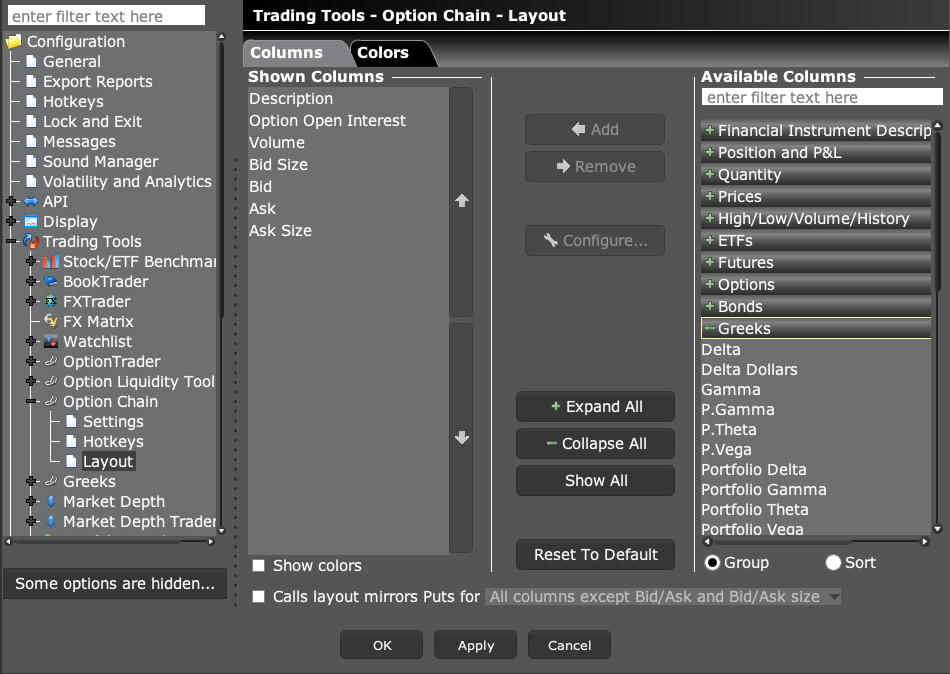Open Volatility and Analytics settings
This screenshot has width=950, height=674.
[x=127, y=181]
